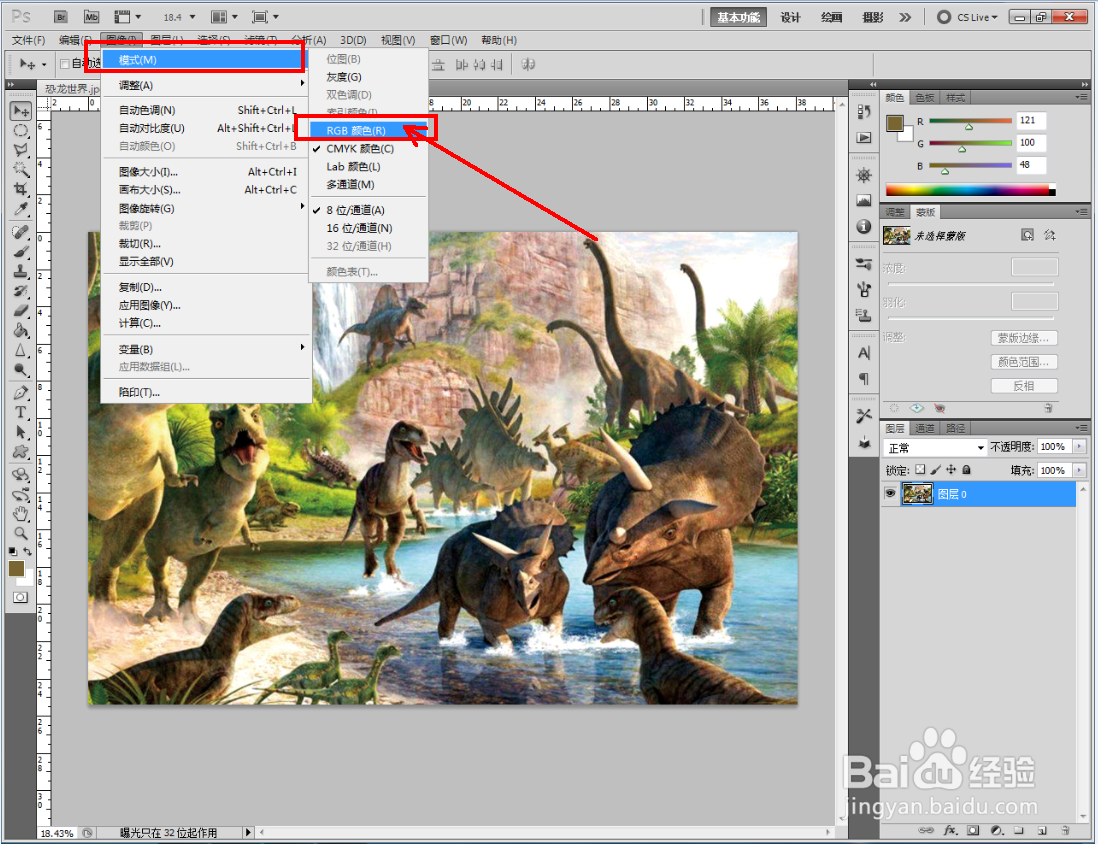Switch to the 色板 swatches tab
The width and height of the screenshot is (1098, 844).
click(x=924, y=97)
